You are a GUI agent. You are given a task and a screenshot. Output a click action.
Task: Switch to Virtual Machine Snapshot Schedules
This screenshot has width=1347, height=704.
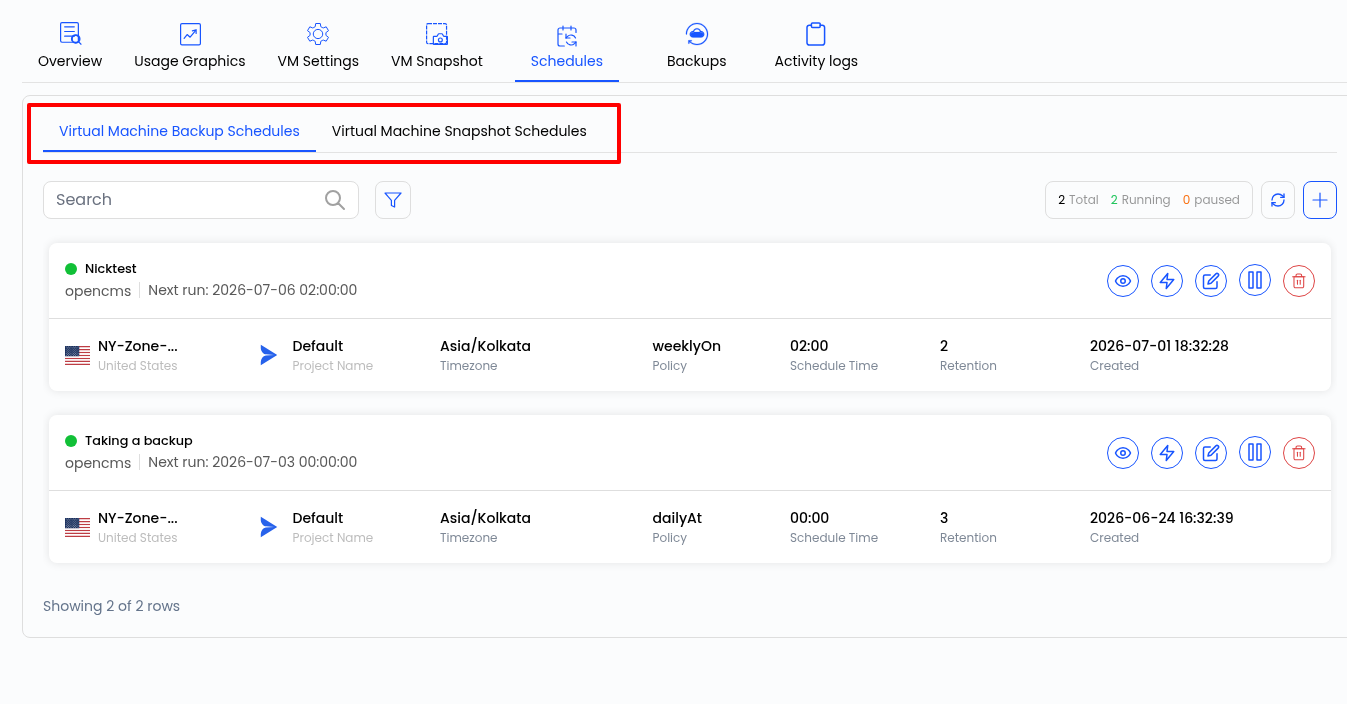coord(459,131)
